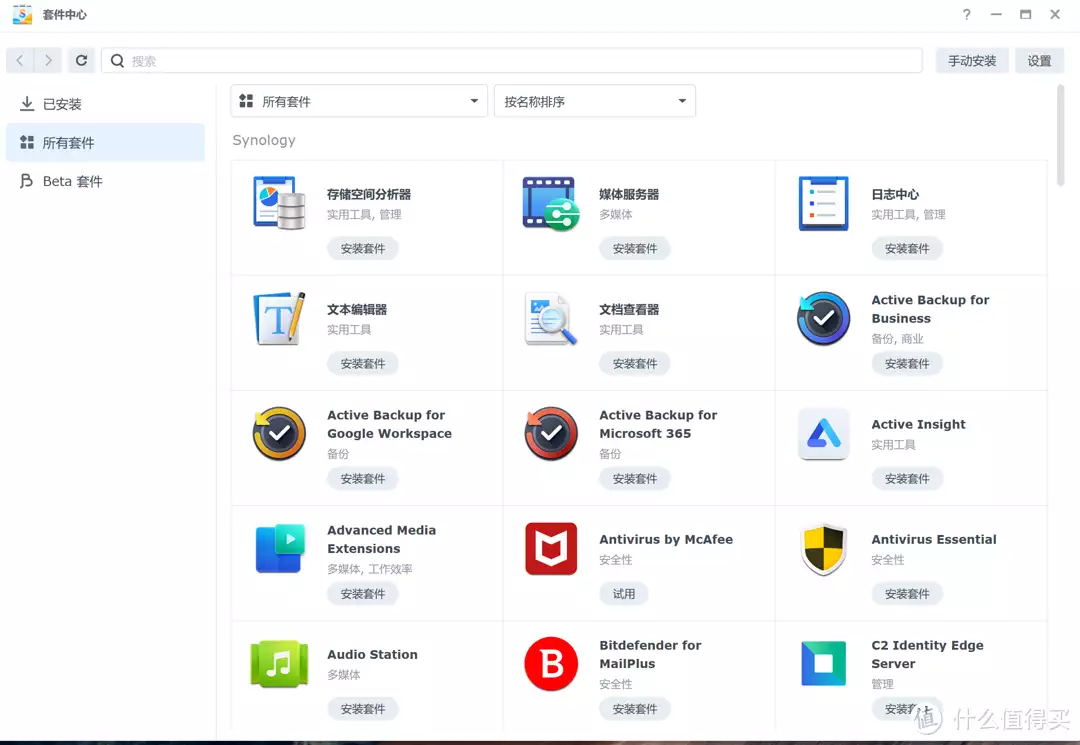Image resolution: width=1080 pixels, height=745 pixels.
Task: Install Advanced Media Extensions package
Action: 362,594
